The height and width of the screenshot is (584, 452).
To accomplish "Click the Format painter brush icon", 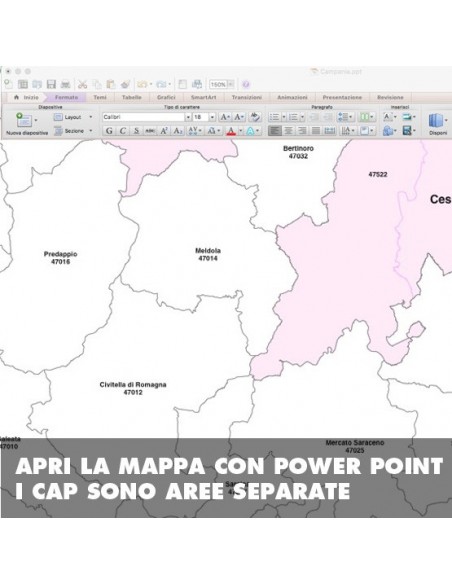I will coord(125,85).
